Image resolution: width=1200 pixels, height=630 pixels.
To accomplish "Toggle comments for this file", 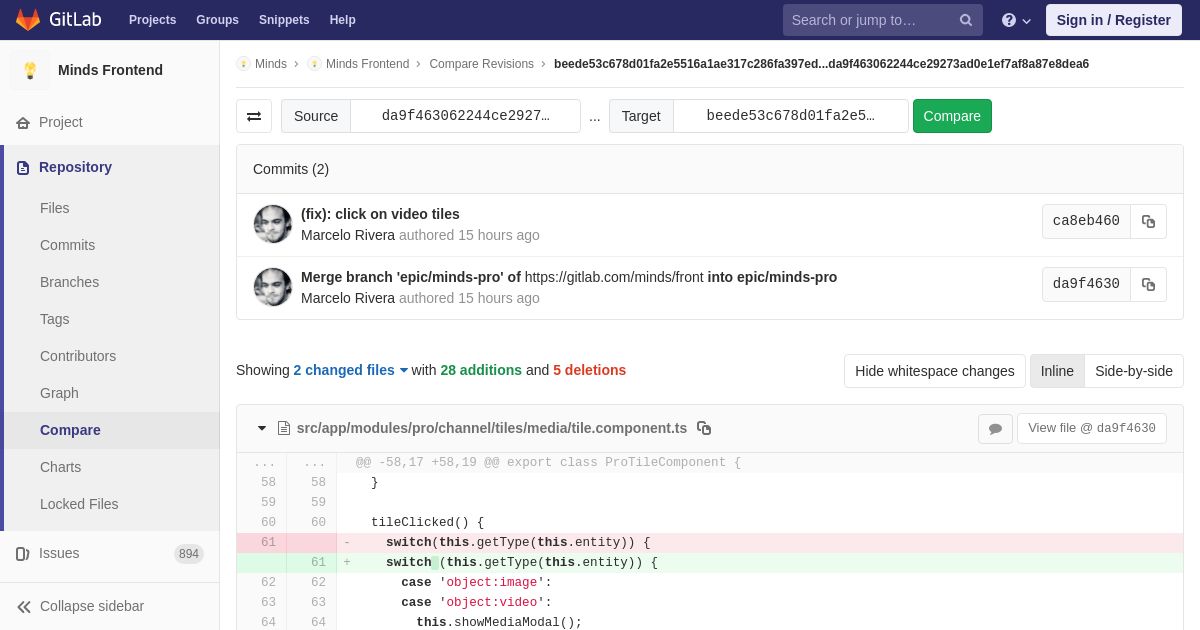I will pyautogui.click(x=995, y=429).
